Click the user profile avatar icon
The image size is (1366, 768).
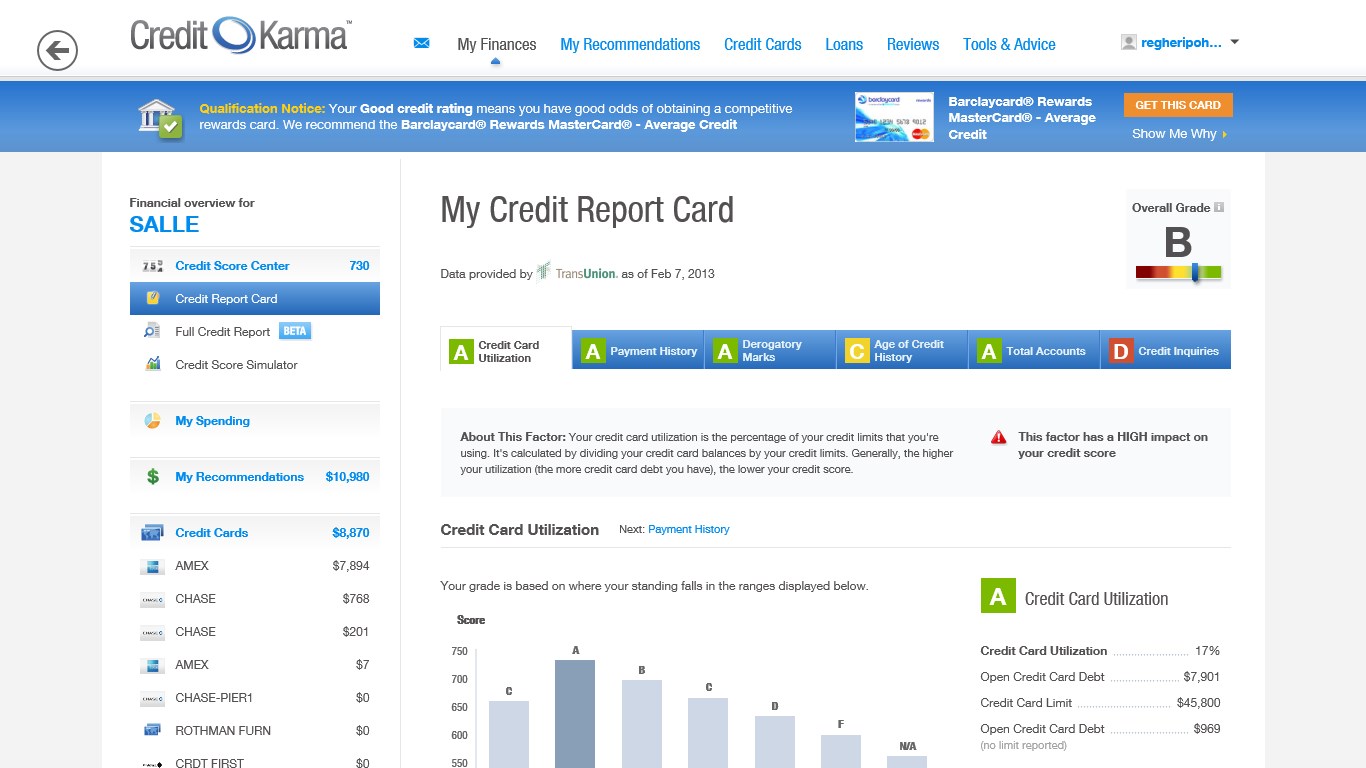1129,42
